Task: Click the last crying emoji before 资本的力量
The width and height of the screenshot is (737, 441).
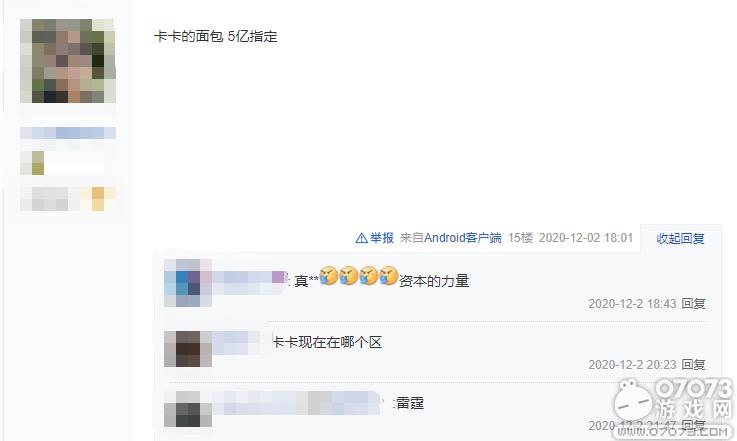Action: tap(389, 276)
